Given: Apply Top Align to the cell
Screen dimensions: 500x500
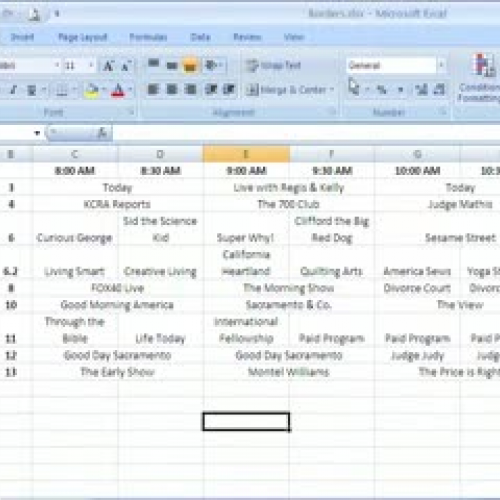Looking at the screenshot, I should [153, 65].
